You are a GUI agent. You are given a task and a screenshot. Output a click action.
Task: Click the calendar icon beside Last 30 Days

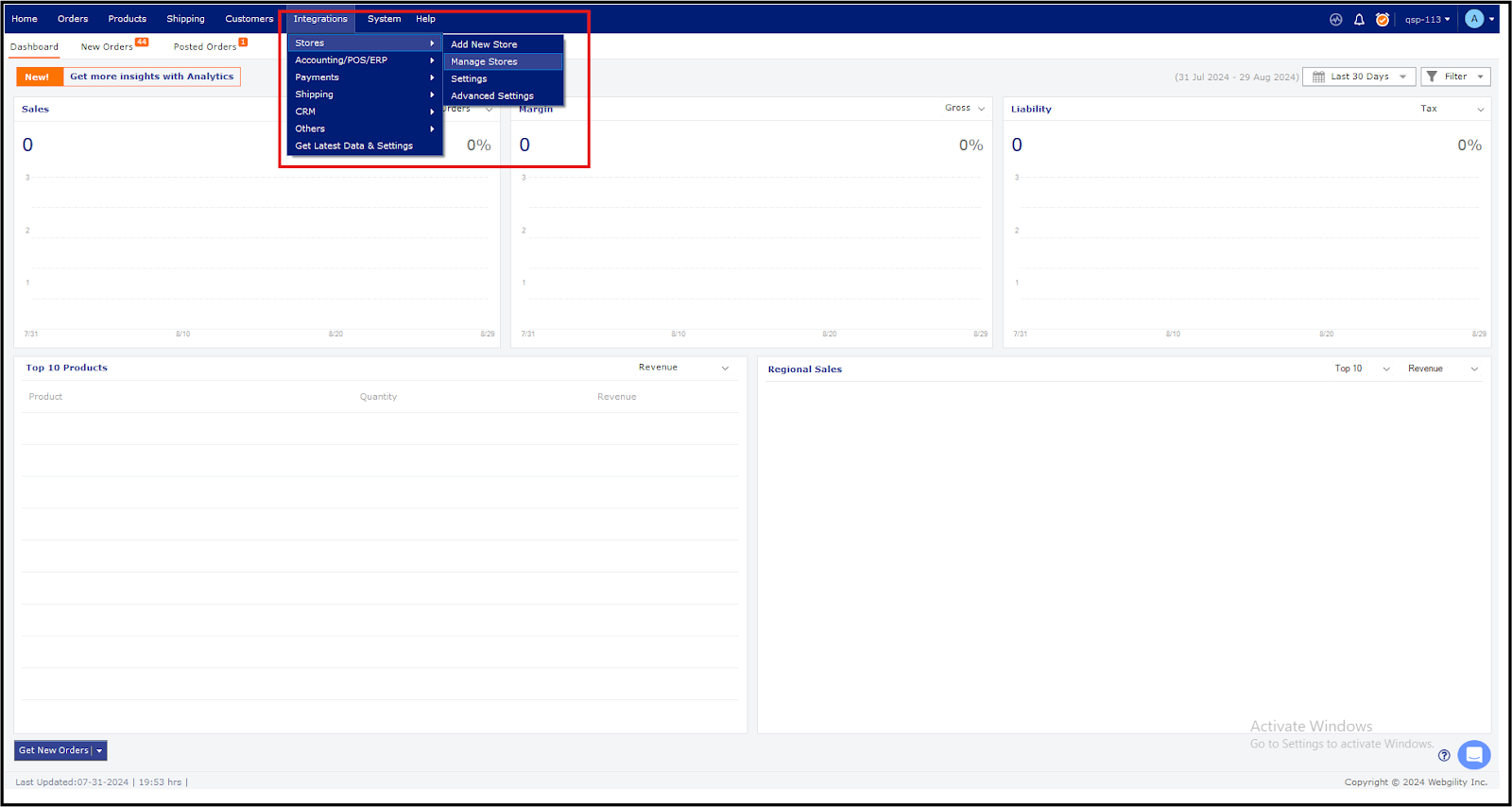pyautogui.click(x=1318, y=77)
